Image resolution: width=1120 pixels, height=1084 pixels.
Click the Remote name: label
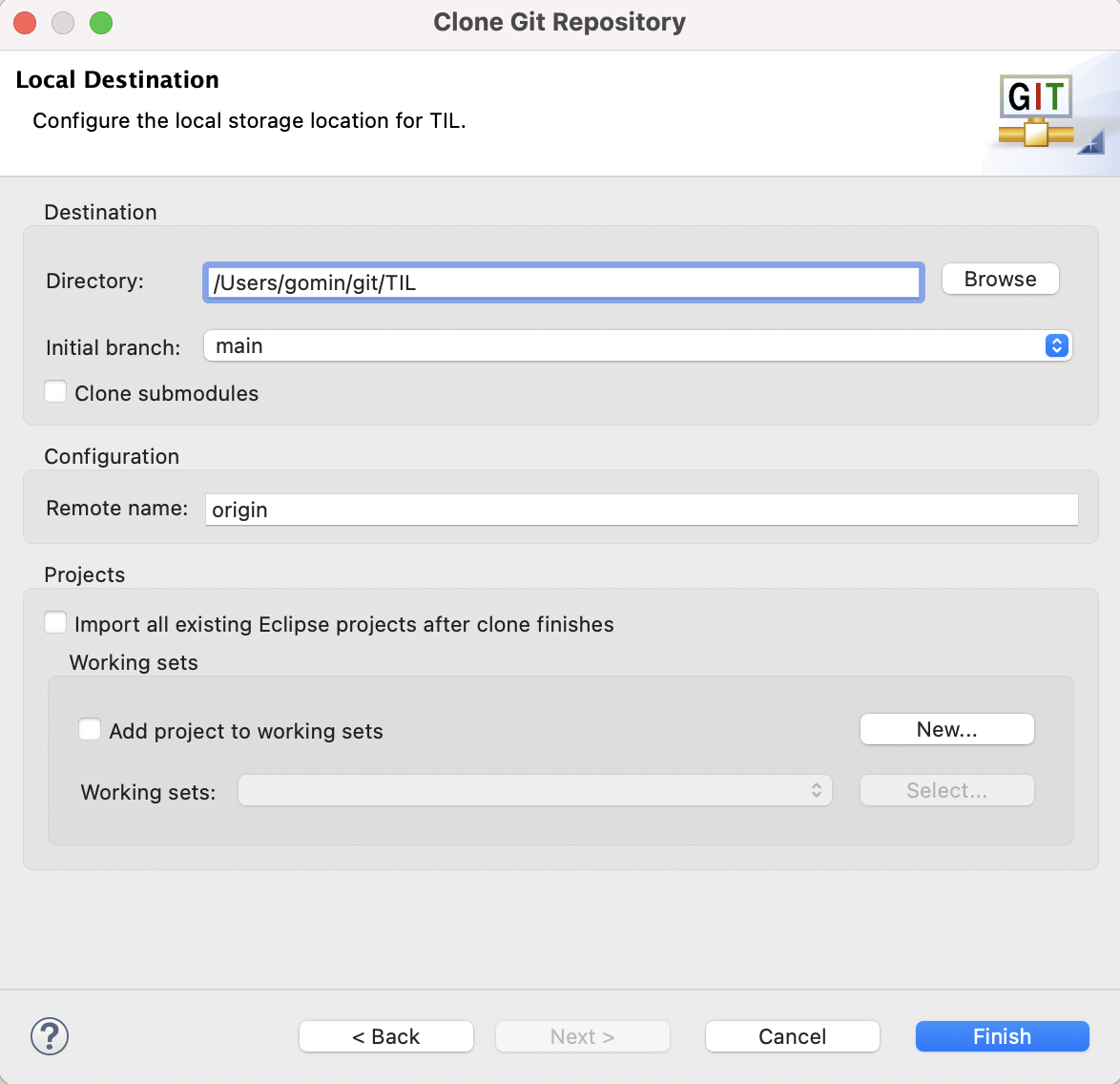[x=117, y=508]
